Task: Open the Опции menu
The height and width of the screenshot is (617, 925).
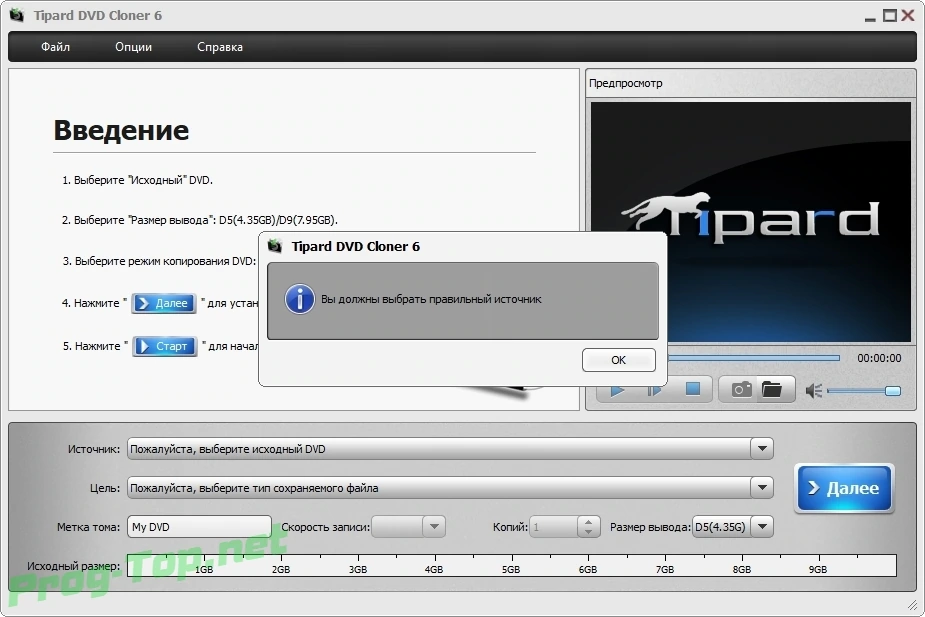Action: (x=133, y=47)
